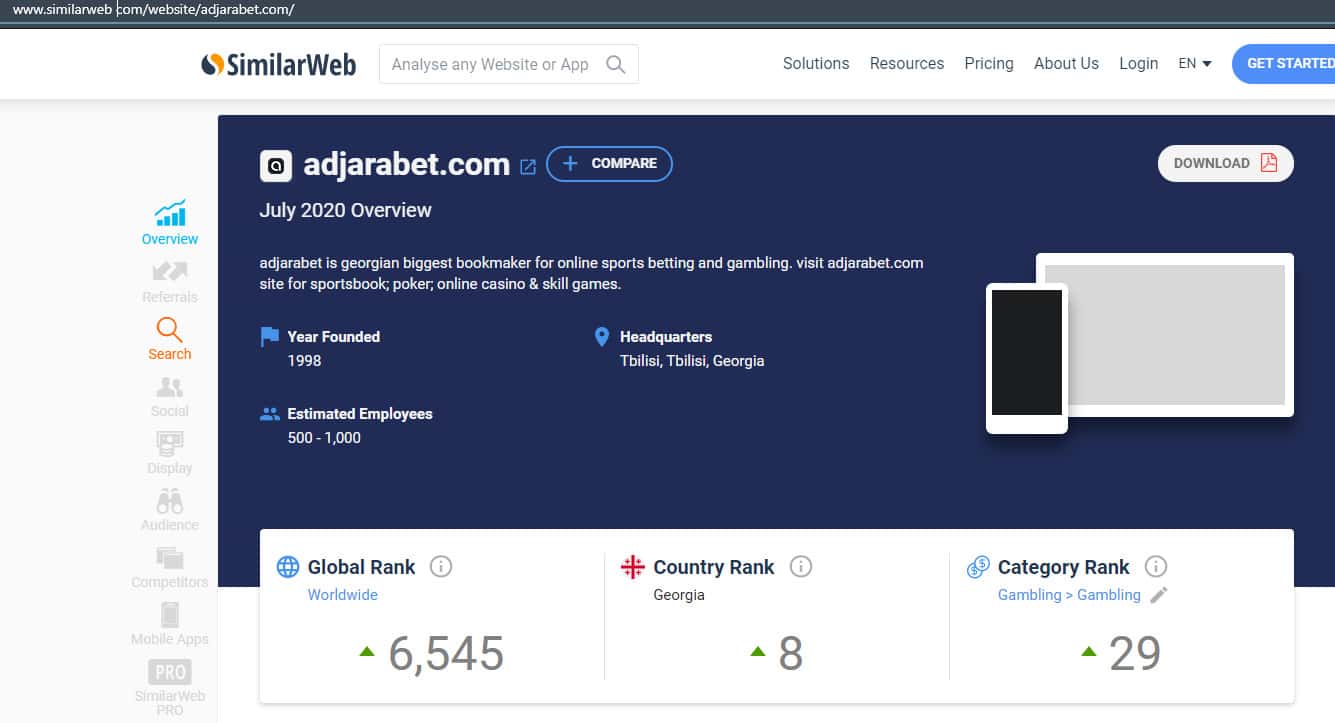Click the Year Founded flag icon
This screenshot has height=723, width=1335.
pos(269,337)
